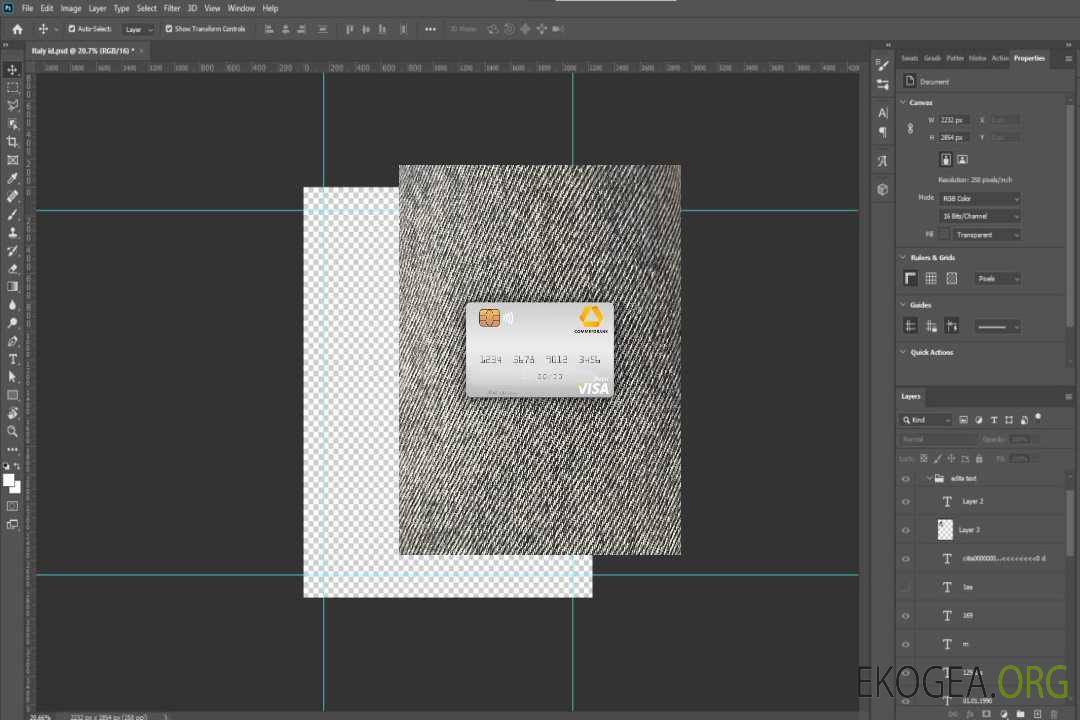Set canvas to landscape orientation in Properties
Viewport: 1080px width, 720px height.
[x=962, y=159]
